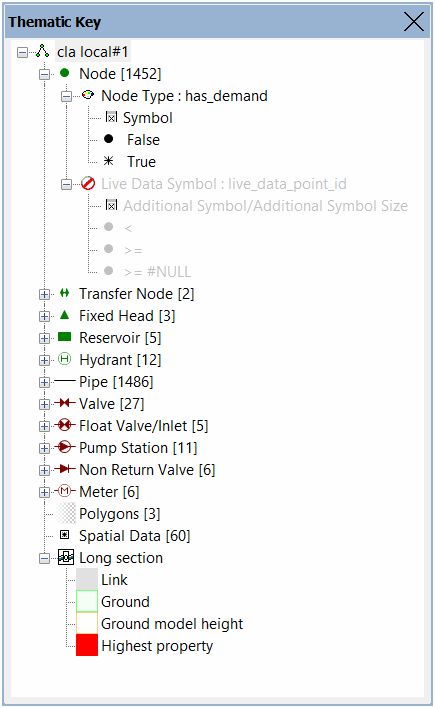Select the Fixed Head triangle icon
This screenshot has width=435, height=708.
(65, 315)
